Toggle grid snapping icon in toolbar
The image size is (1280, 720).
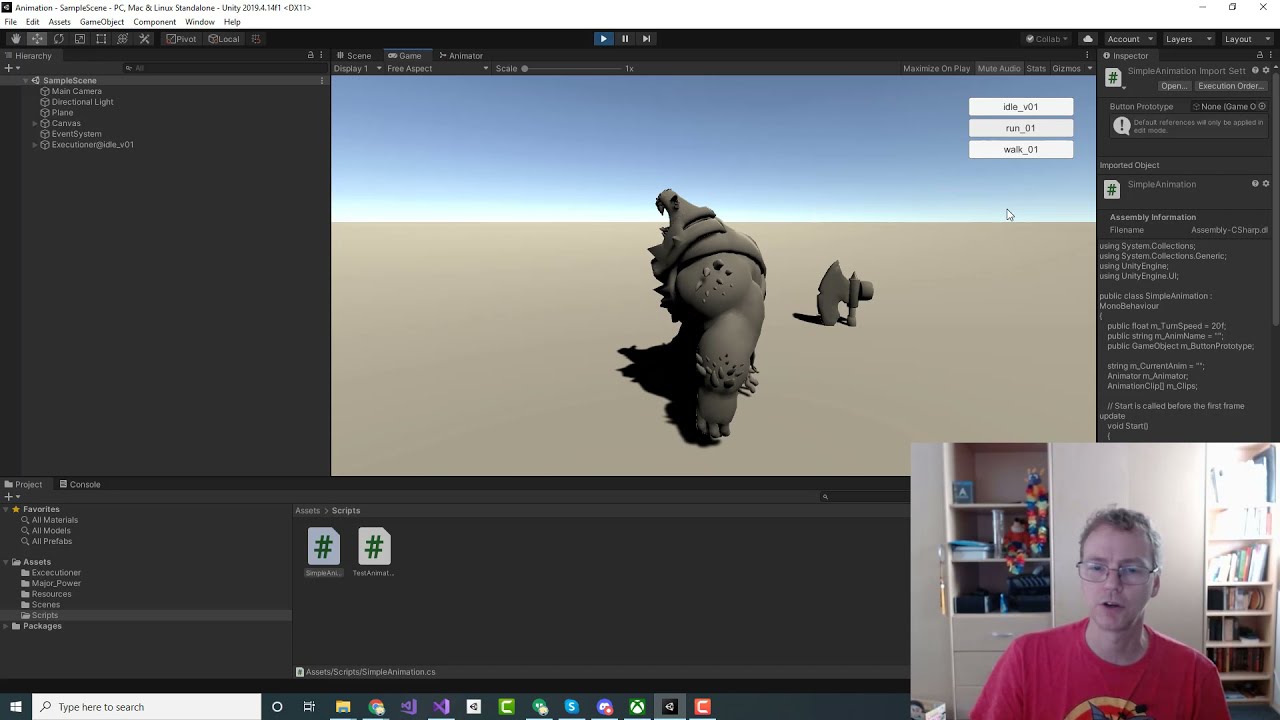(x=256, y=39)
